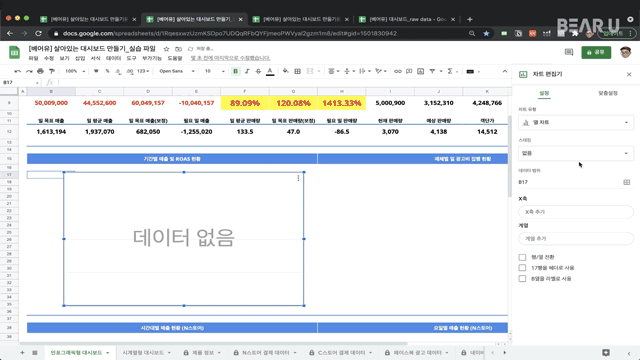
Task: Enable use column B as labels
Action: click(522, 278)
